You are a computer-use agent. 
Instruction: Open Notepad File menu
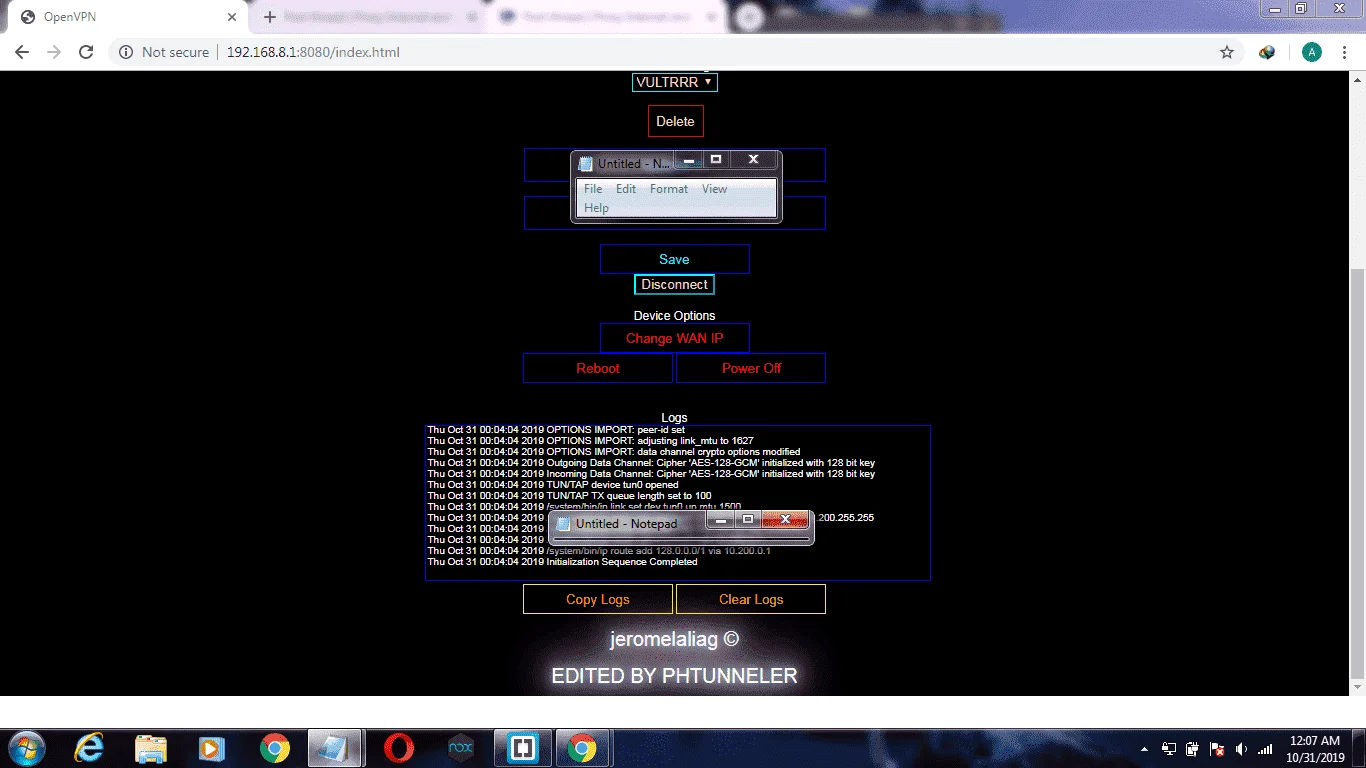tap(593, 189)
